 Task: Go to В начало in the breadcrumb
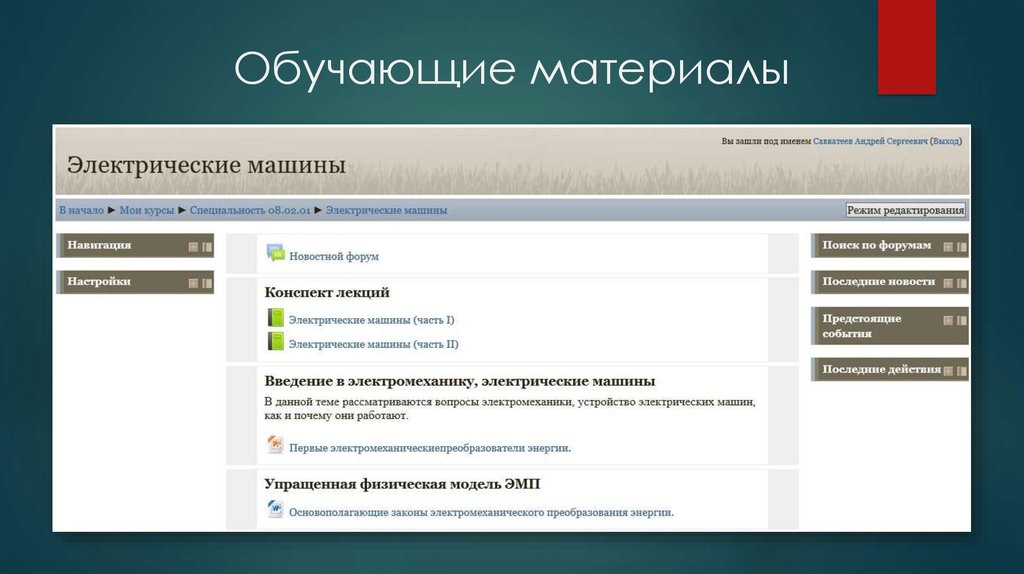click(x=82, y=210)
